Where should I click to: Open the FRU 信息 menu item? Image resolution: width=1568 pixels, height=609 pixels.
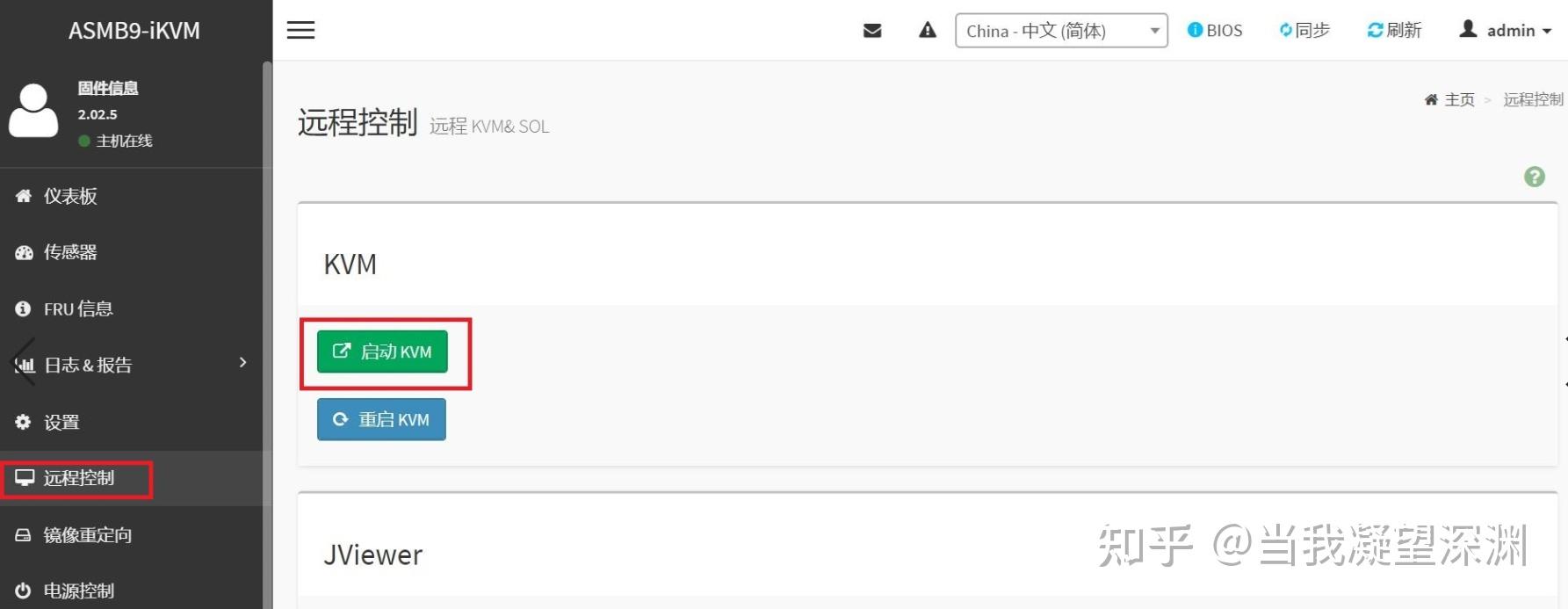click(78, 308)
